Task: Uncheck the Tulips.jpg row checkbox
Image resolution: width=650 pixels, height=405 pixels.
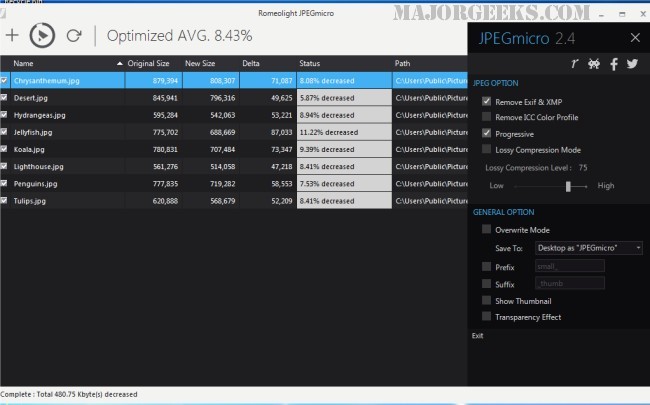Action: click(x=4, y=200)
